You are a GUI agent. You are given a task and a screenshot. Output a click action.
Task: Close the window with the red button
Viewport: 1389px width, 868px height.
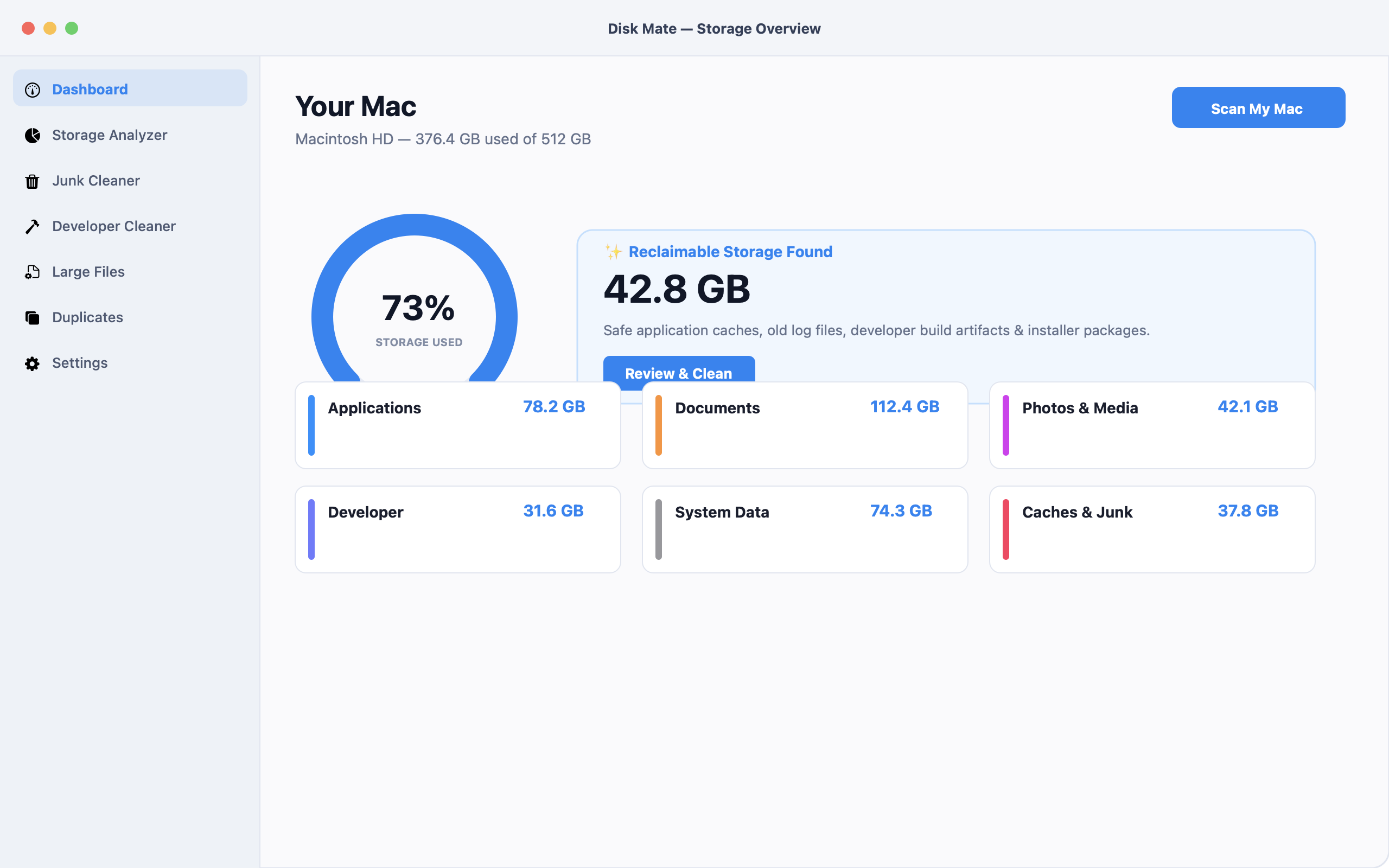click(x=28, y=28)
